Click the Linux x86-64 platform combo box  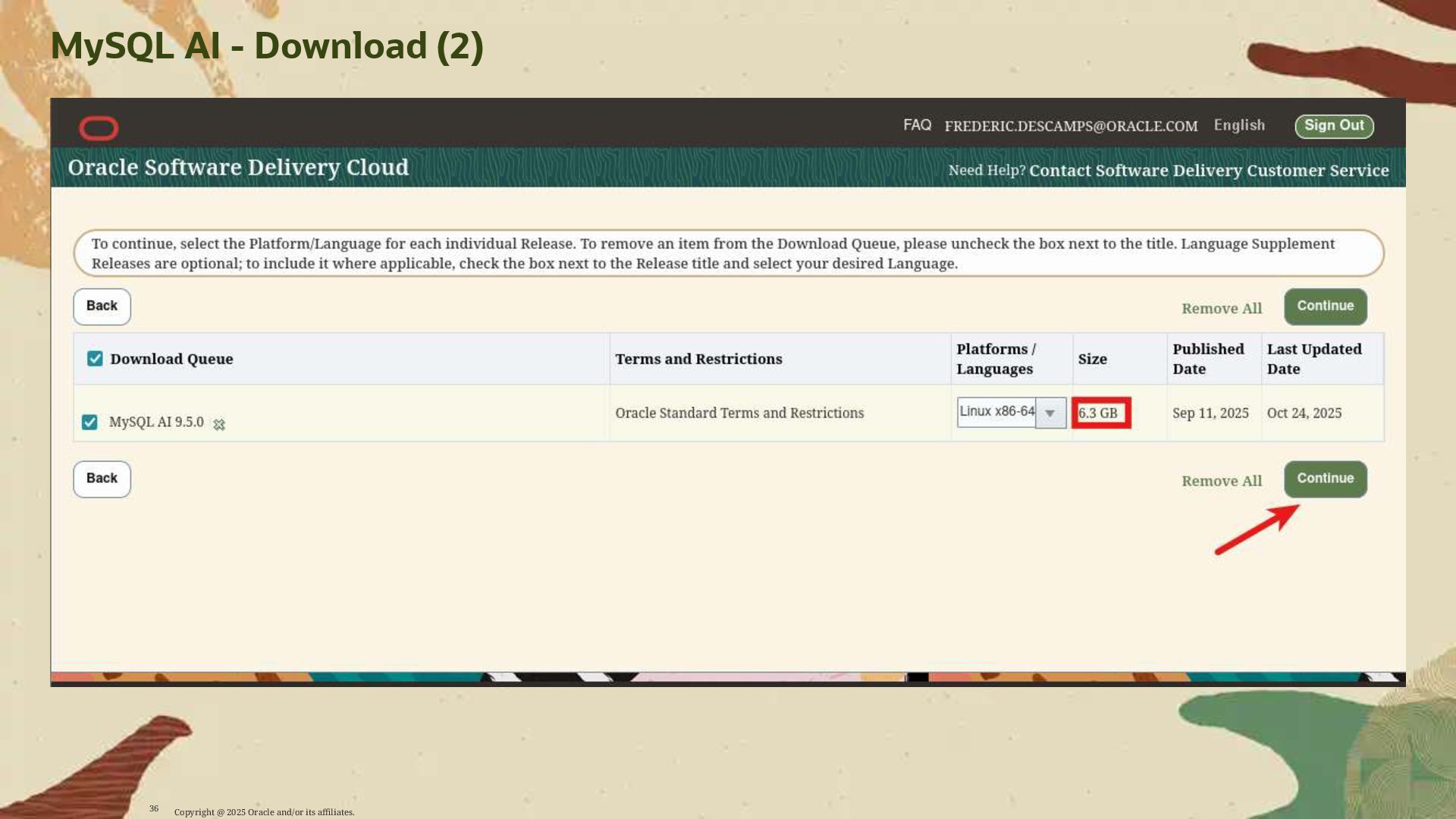(x=996, y=412)
